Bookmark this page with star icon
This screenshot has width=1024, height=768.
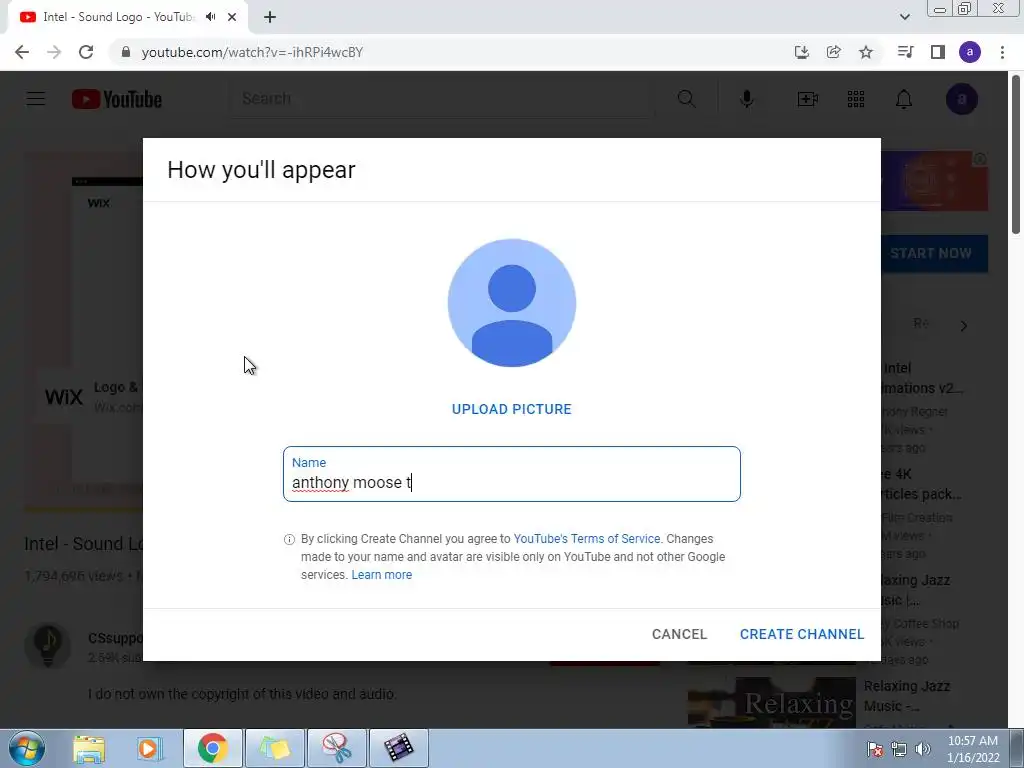[x=866, y=52]
